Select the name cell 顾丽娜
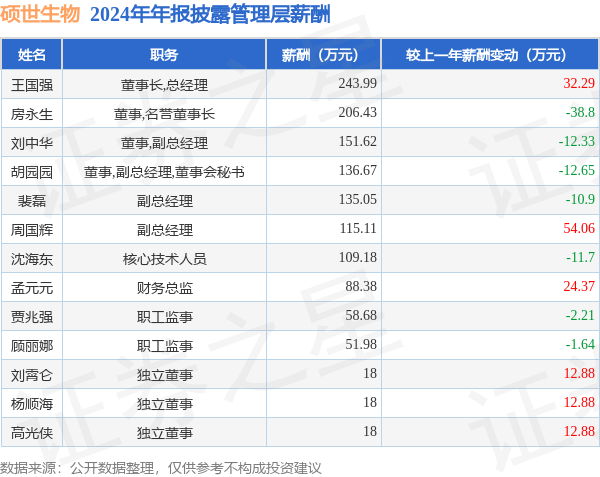This screenshot has height=477, width=600. (x=32, y=347)
